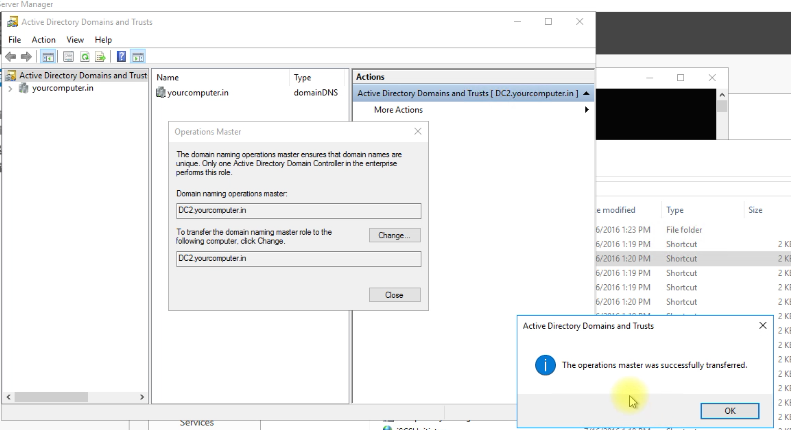Click left arrow of tree horizontal scrollbar

[x=9, y=397]
